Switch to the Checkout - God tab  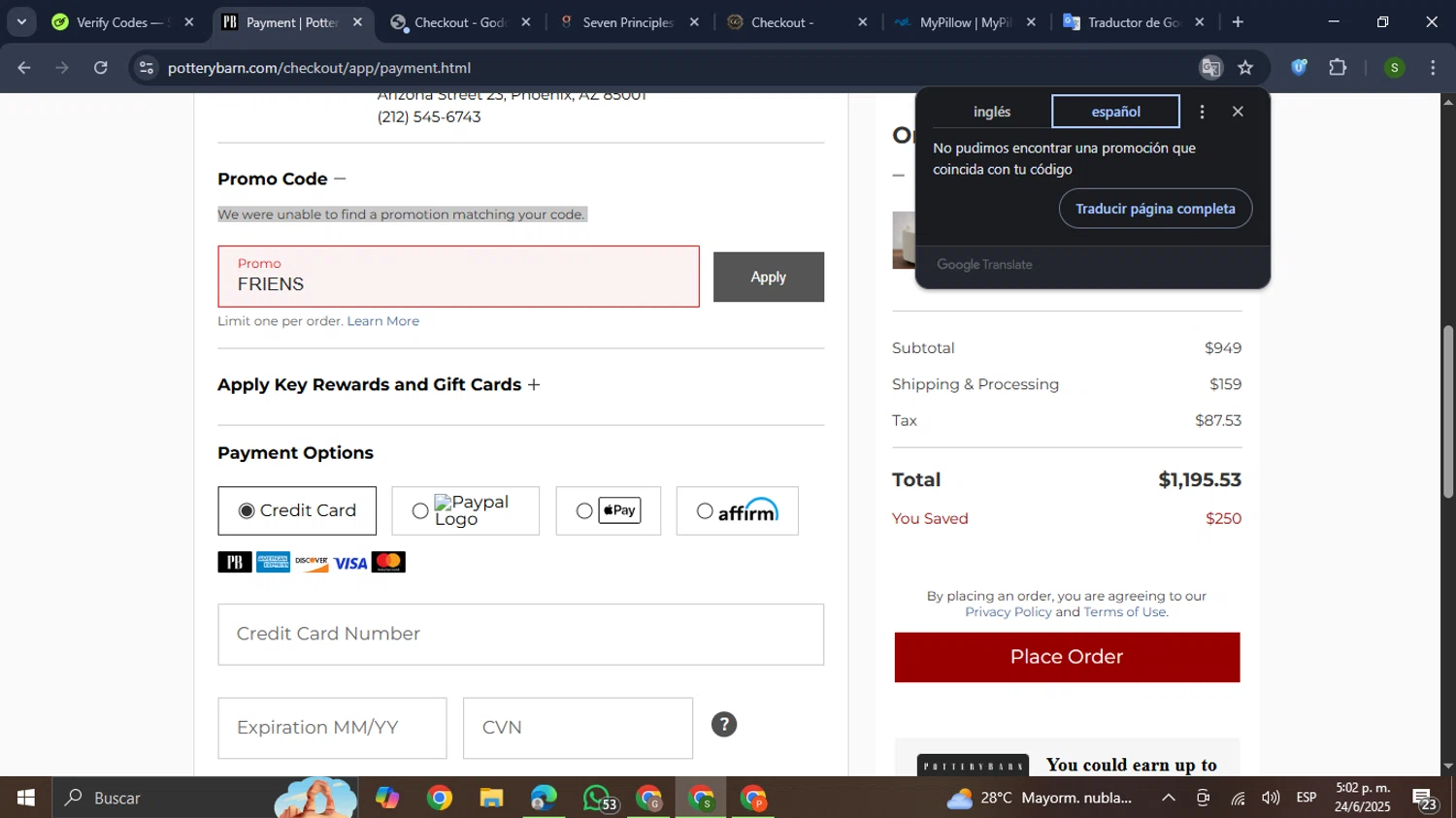(x=460, y=22)
